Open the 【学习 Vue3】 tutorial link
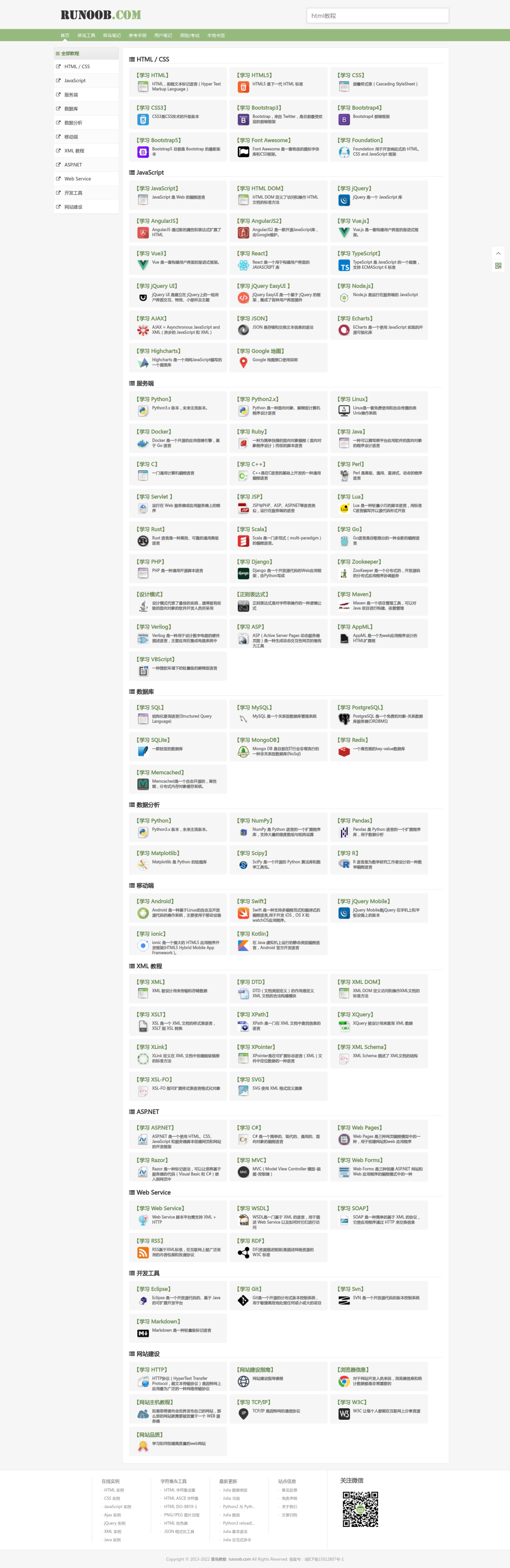The width and height of the screenshot is (510, 1568). [152, 253]
